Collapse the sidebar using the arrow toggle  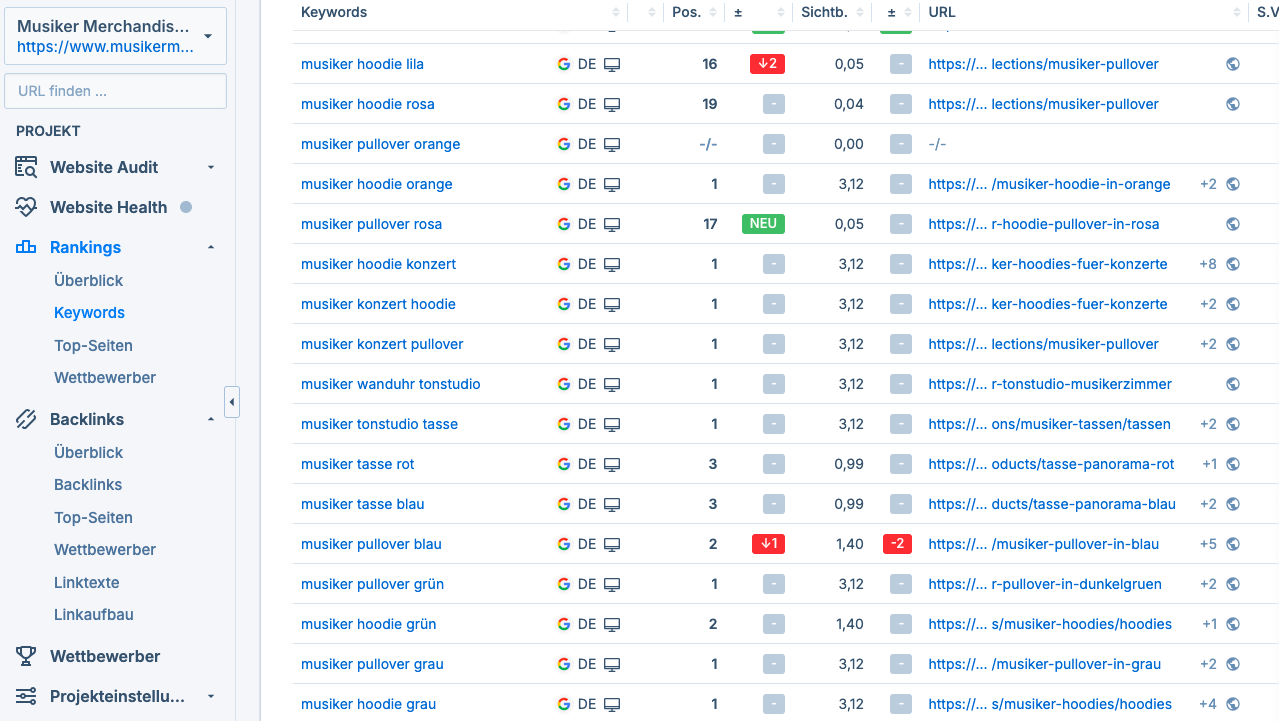point(232,402)
